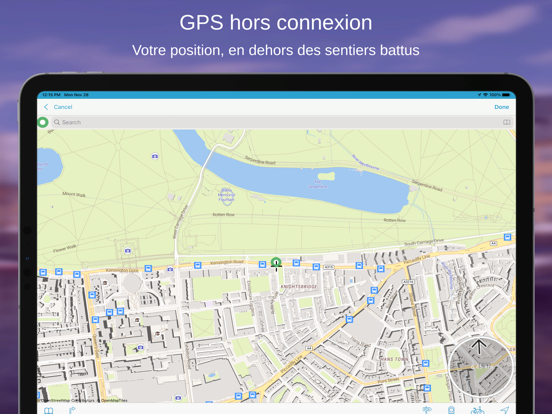Screen dimensions: 552x414
Task: Tap the Cancel button
Action: point(63,107)
